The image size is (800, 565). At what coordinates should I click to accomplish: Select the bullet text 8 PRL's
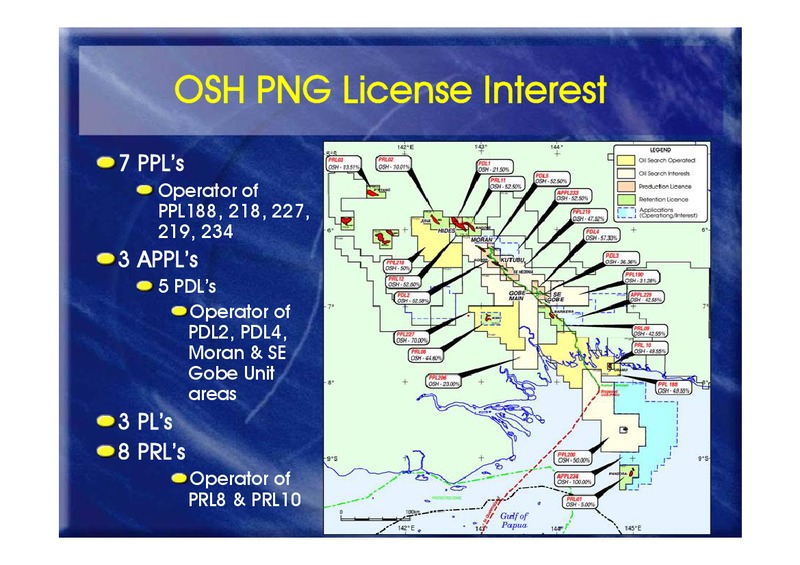tap(152, 452)
